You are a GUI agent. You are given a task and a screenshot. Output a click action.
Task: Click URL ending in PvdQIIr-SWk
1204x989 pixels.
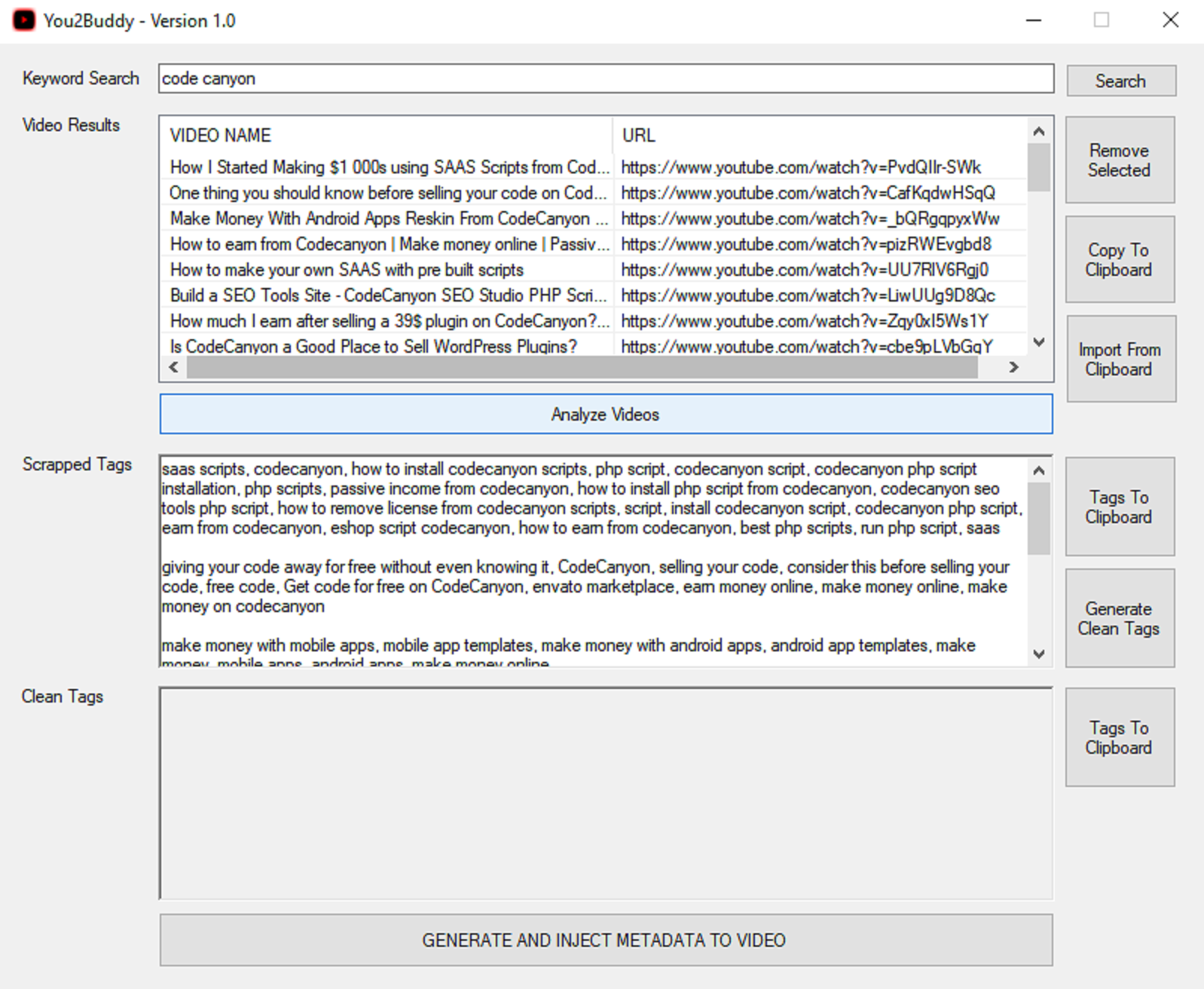tap(801, 167)
